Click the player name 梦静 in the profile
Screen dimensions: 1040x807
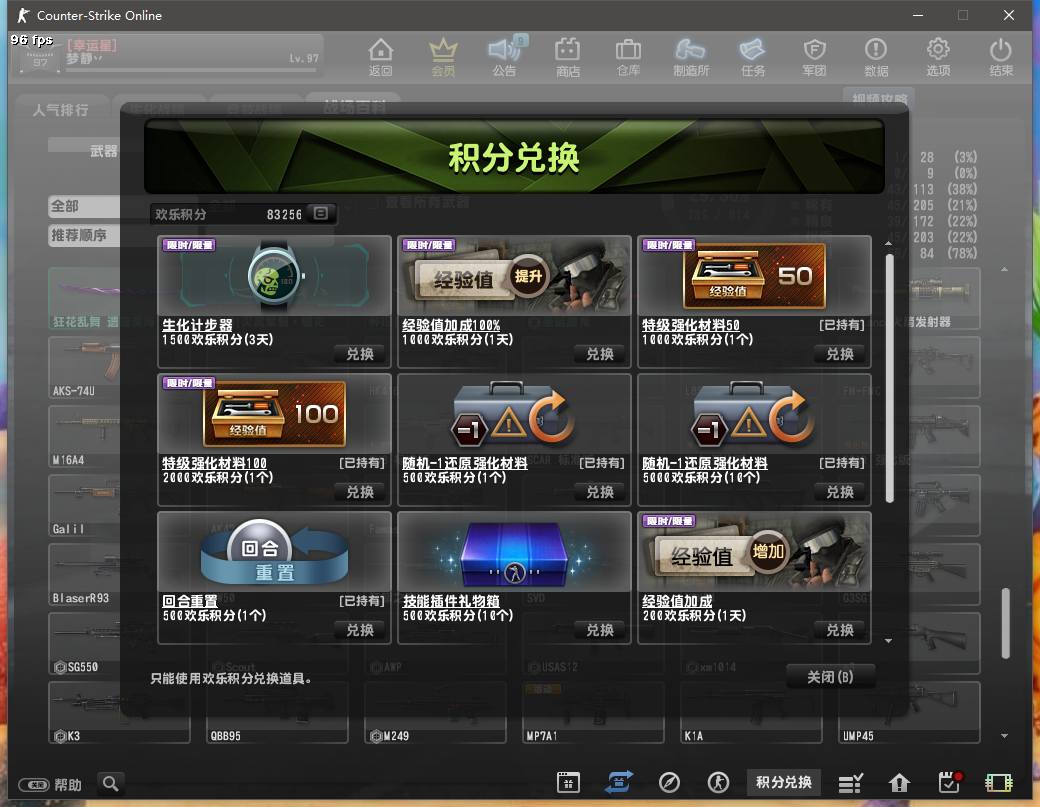point(80,59)
